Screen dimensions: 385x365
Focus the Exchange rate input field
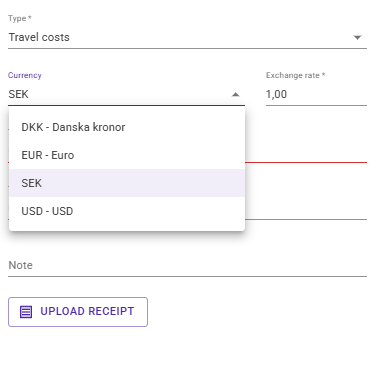[x=316, y=94]
